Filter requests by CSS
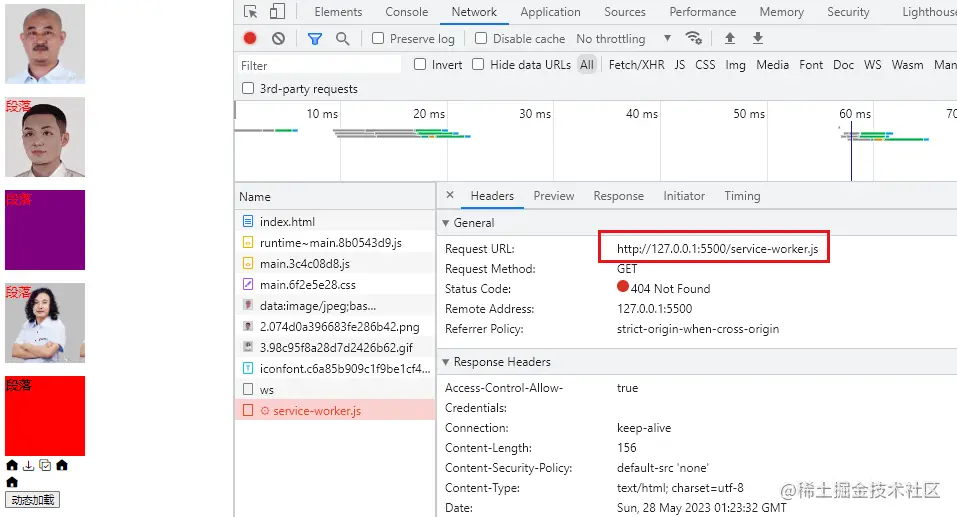 point(705,65)
